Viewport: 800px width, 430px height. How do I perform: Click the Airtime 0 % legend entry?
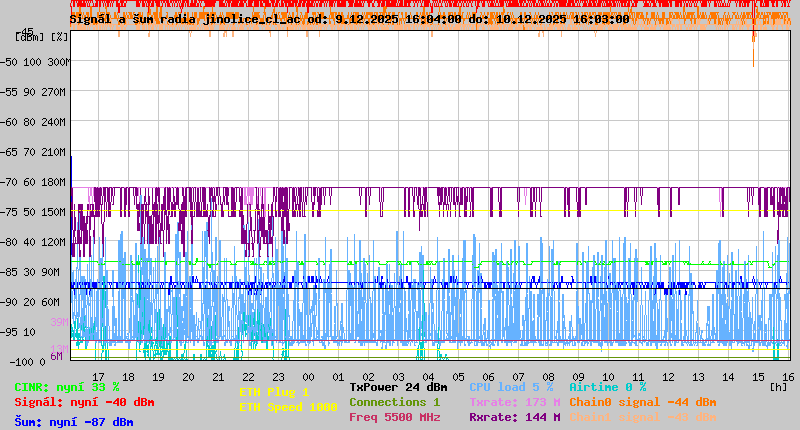coord(607,387)
